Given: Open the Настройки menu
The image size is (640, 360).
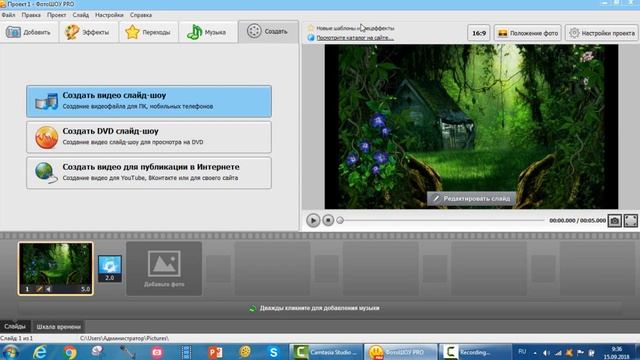Looking at the screenshot, I should (x=109, y=15).
